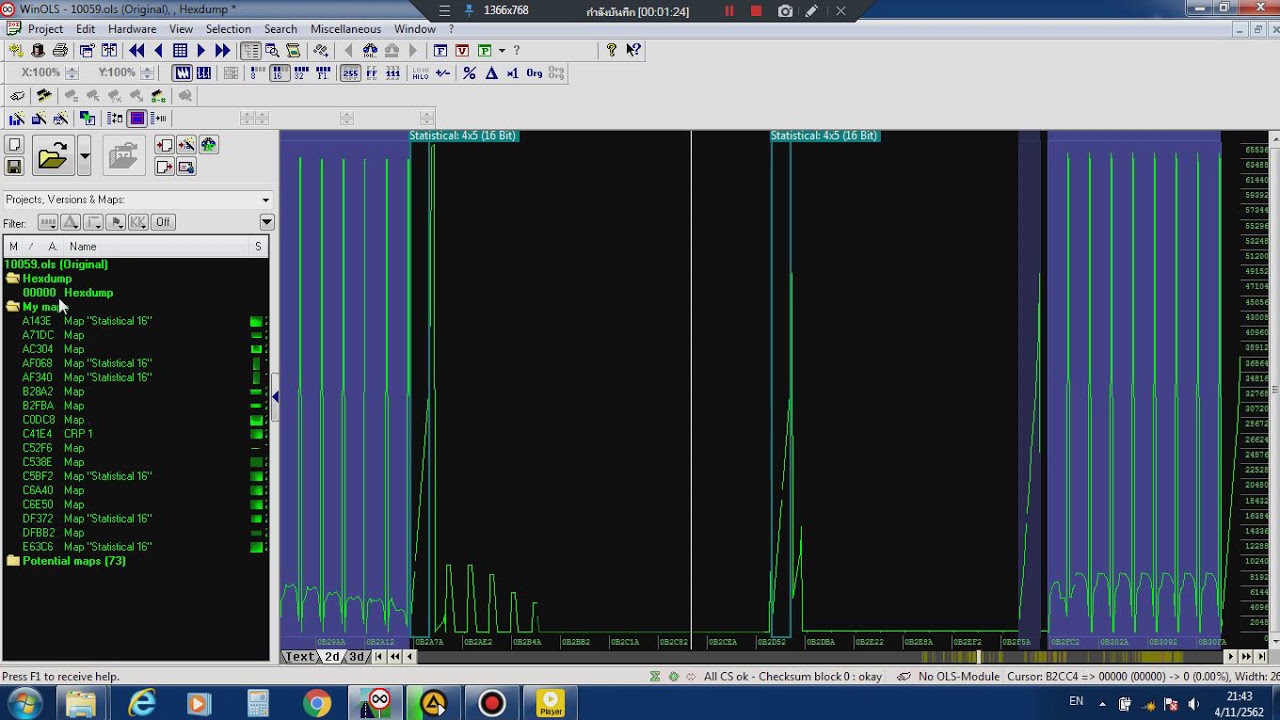Click the first Statistical: 4x5 (16 Bit) label
1280x720 pixels.
click(x=463, y=135)
